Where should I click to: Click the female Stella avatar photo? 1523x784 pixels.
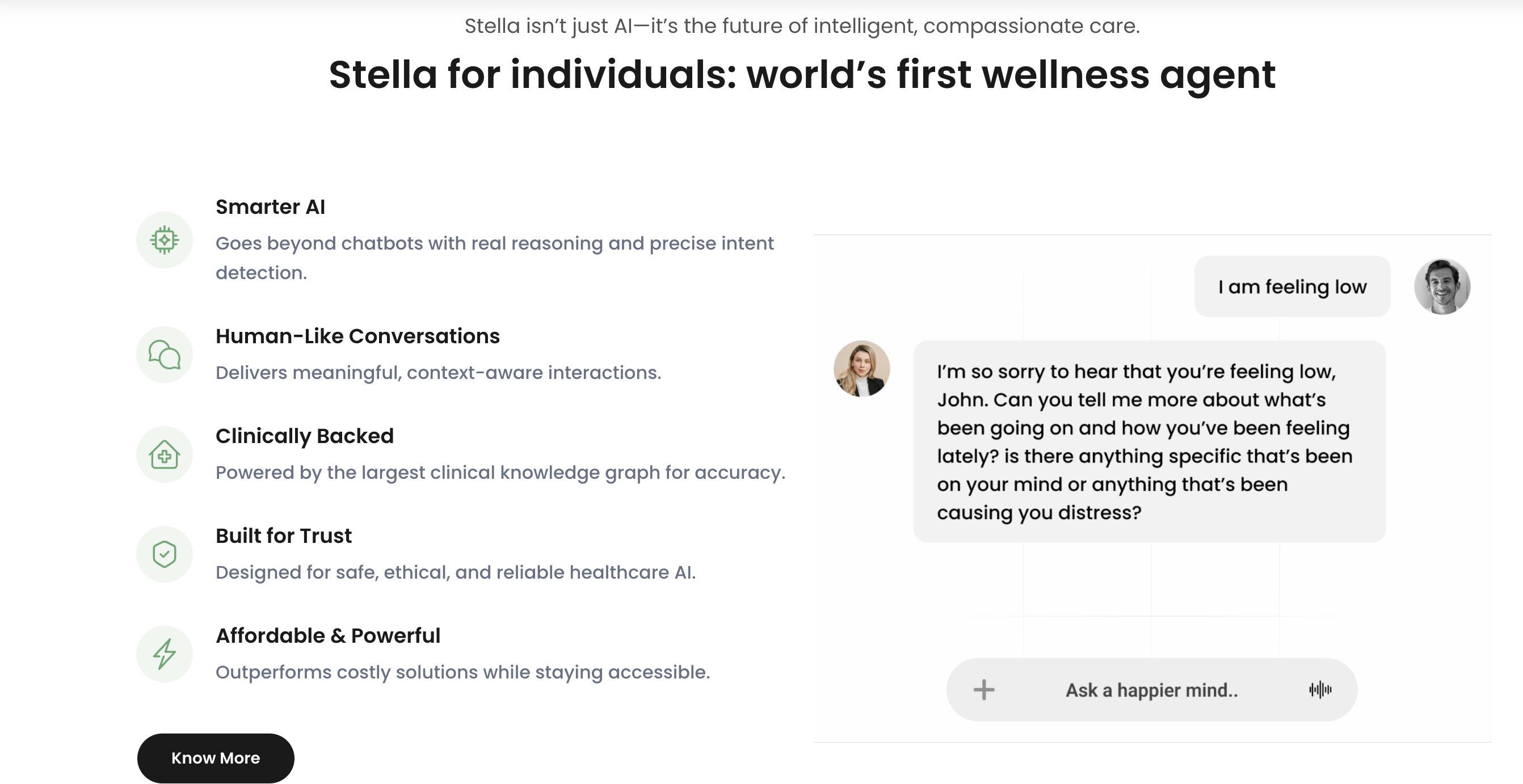click(x=861, y=368)
